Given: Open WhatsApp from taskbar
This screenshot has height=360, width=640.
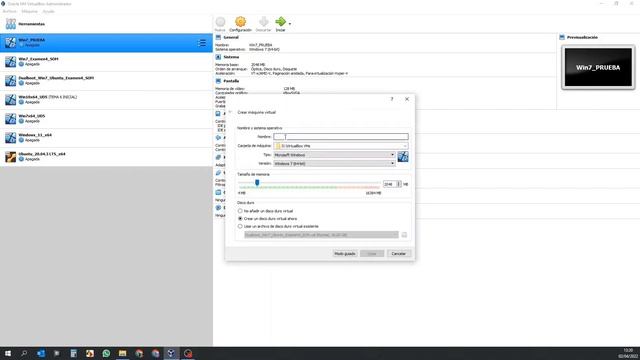Looking at the screenshot, I should coord(106,353).
